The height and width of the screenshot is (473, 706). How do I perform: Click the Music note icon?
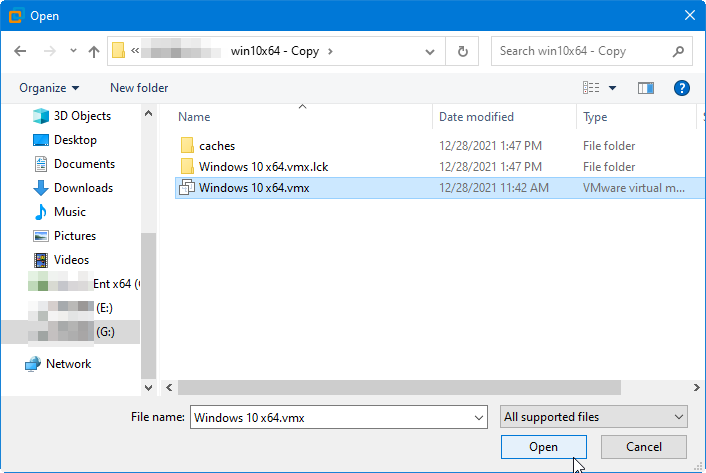pyautogui.click(x=41, y=212)
